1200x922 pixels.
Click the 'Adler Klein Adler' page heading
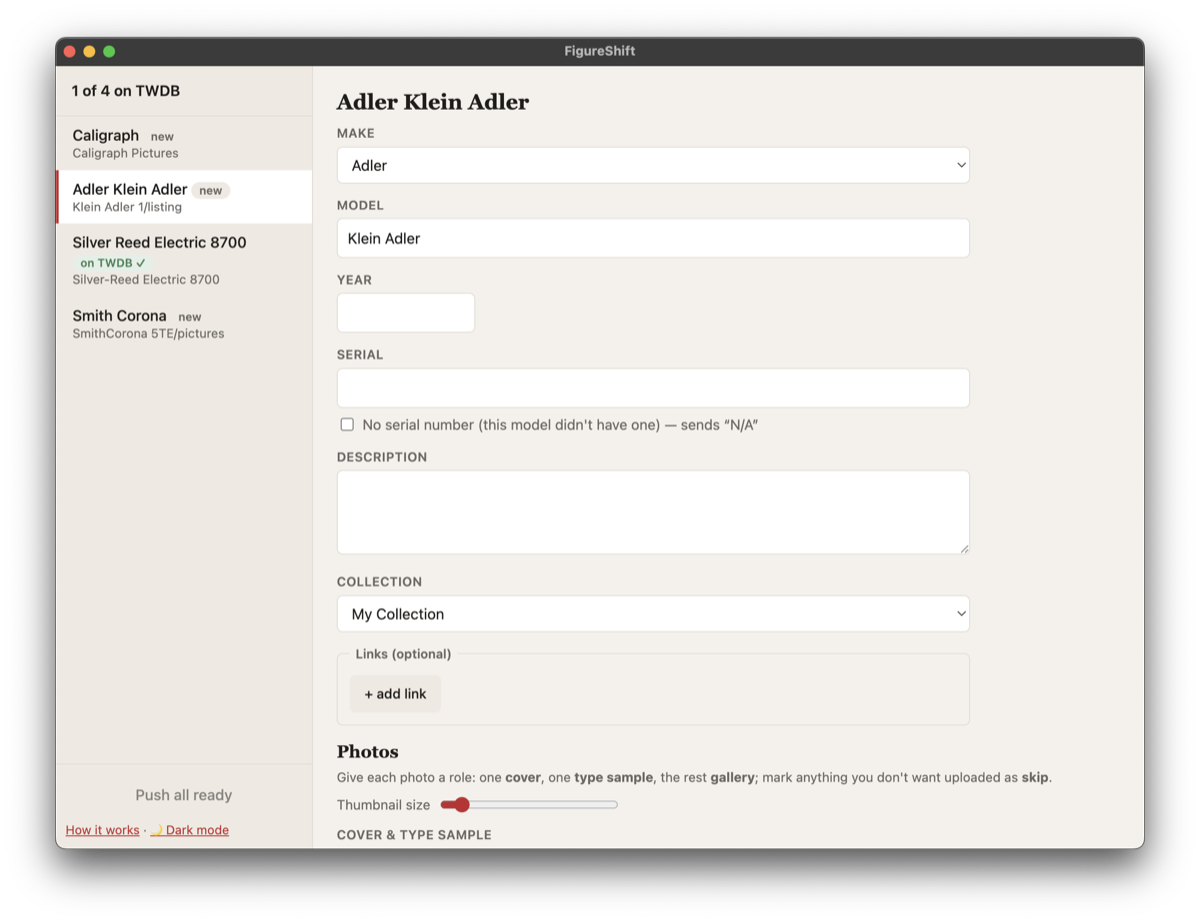point(433,102)
